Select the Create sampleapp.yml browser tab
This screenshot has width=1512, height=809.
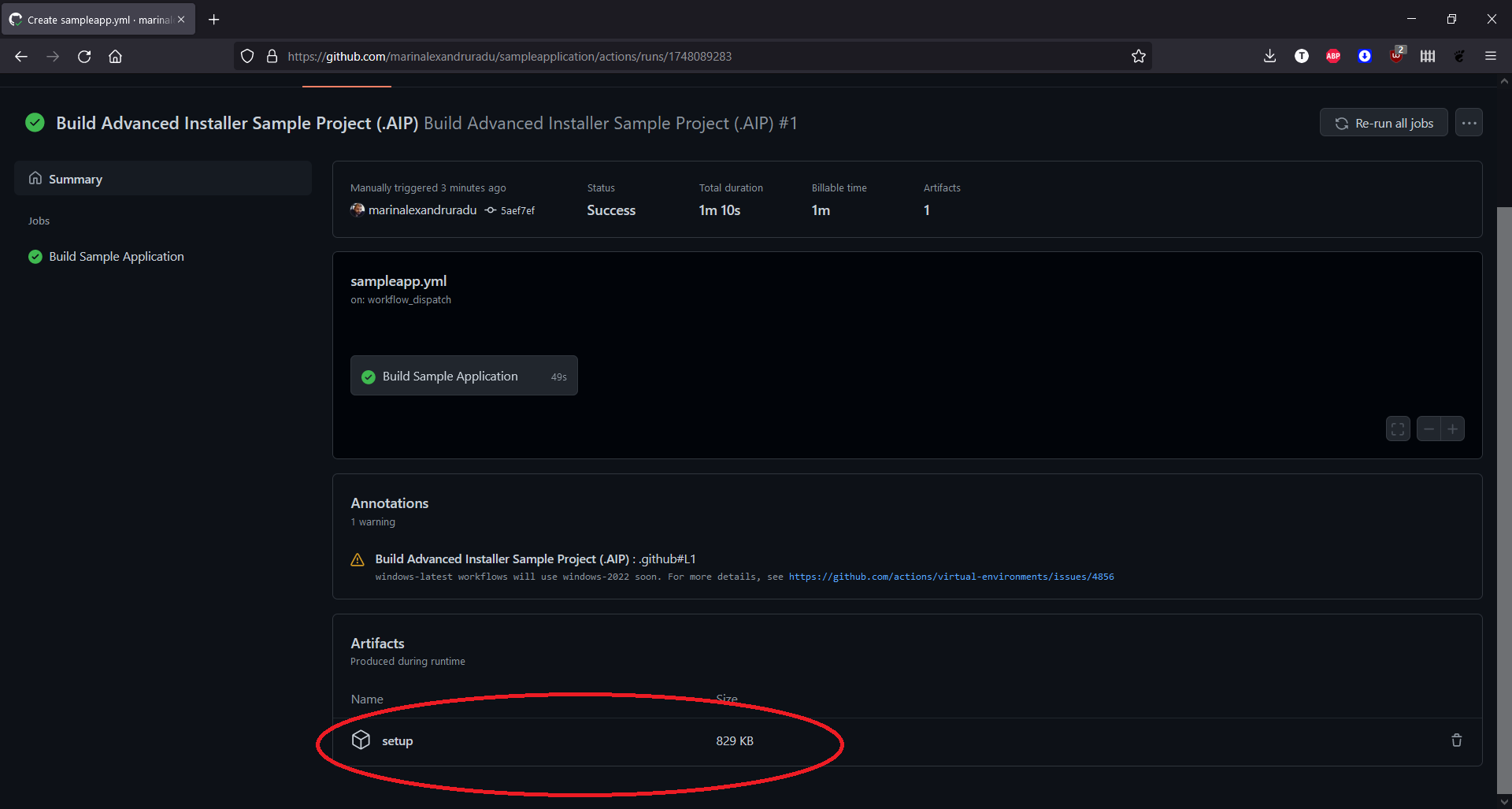pos(98,20)
